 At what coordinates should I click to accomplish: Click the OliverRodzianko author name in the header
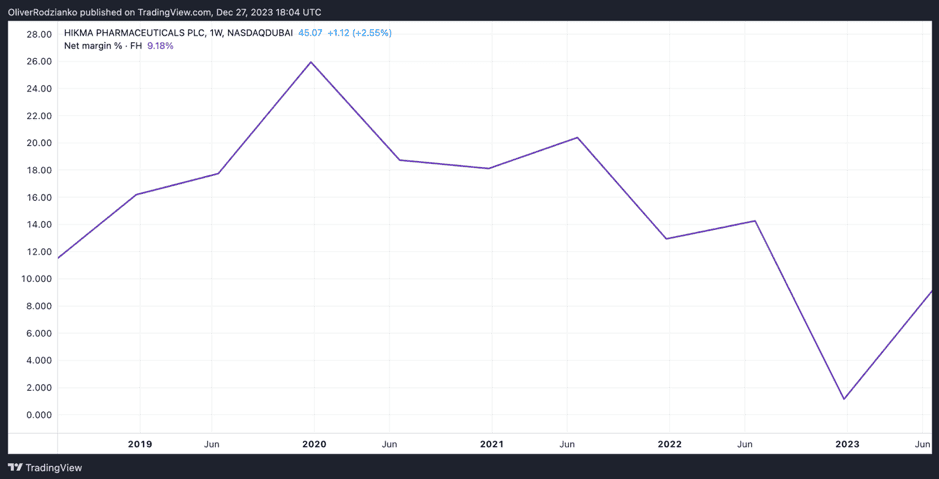click(x=48, y=12)
